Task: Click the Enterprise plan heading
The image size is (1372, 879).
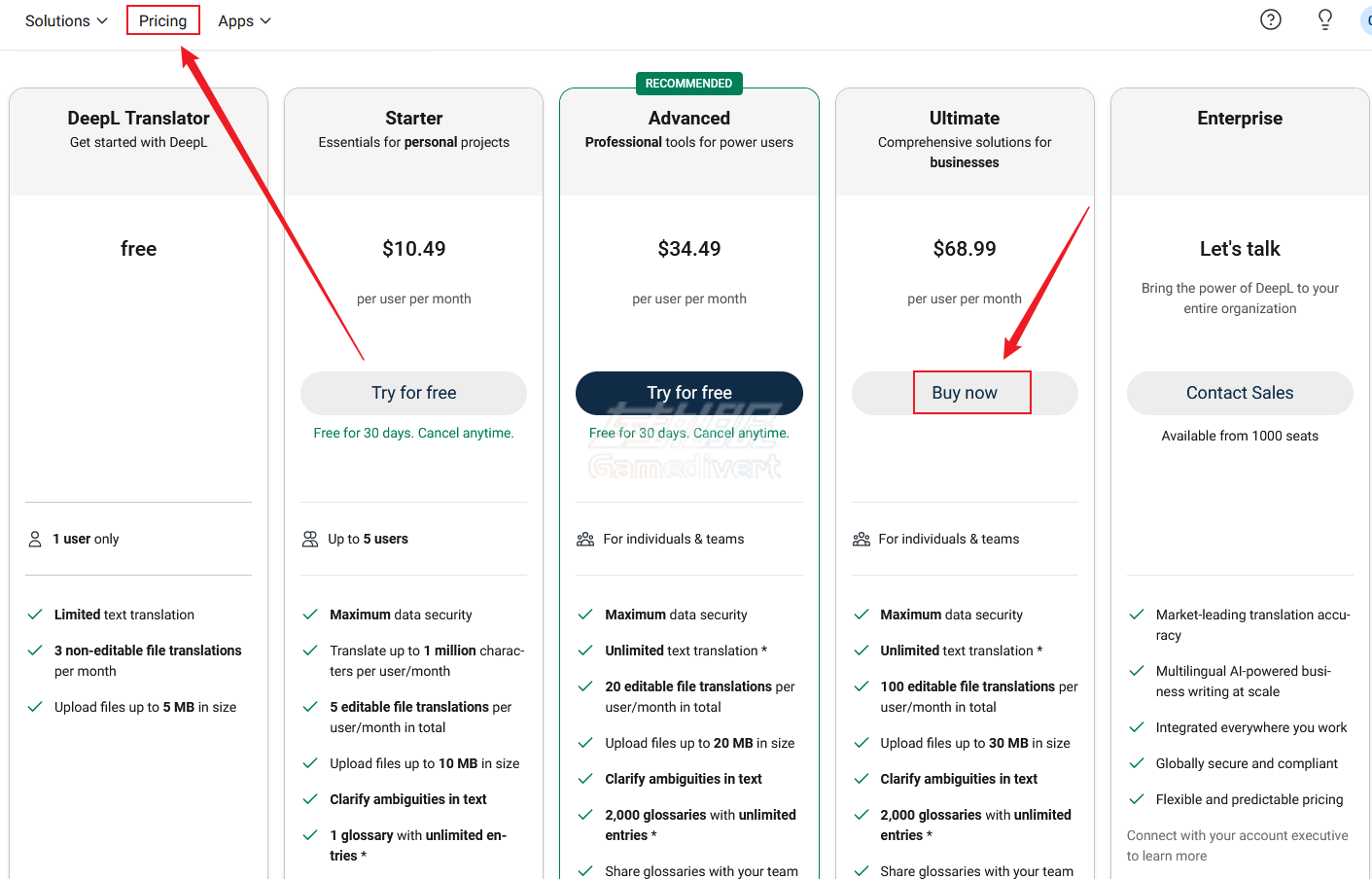Action: (x=1240, y=118)
